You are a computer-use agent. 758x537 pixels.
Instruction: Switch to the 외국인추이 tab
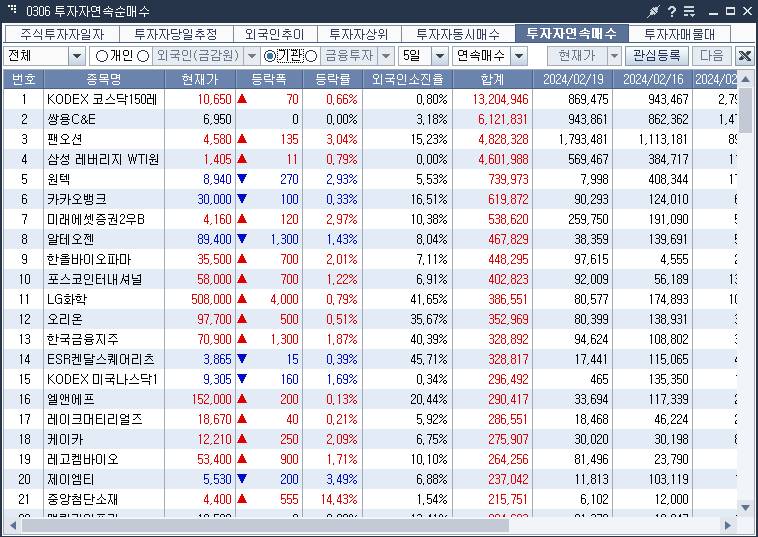(275, 34)
